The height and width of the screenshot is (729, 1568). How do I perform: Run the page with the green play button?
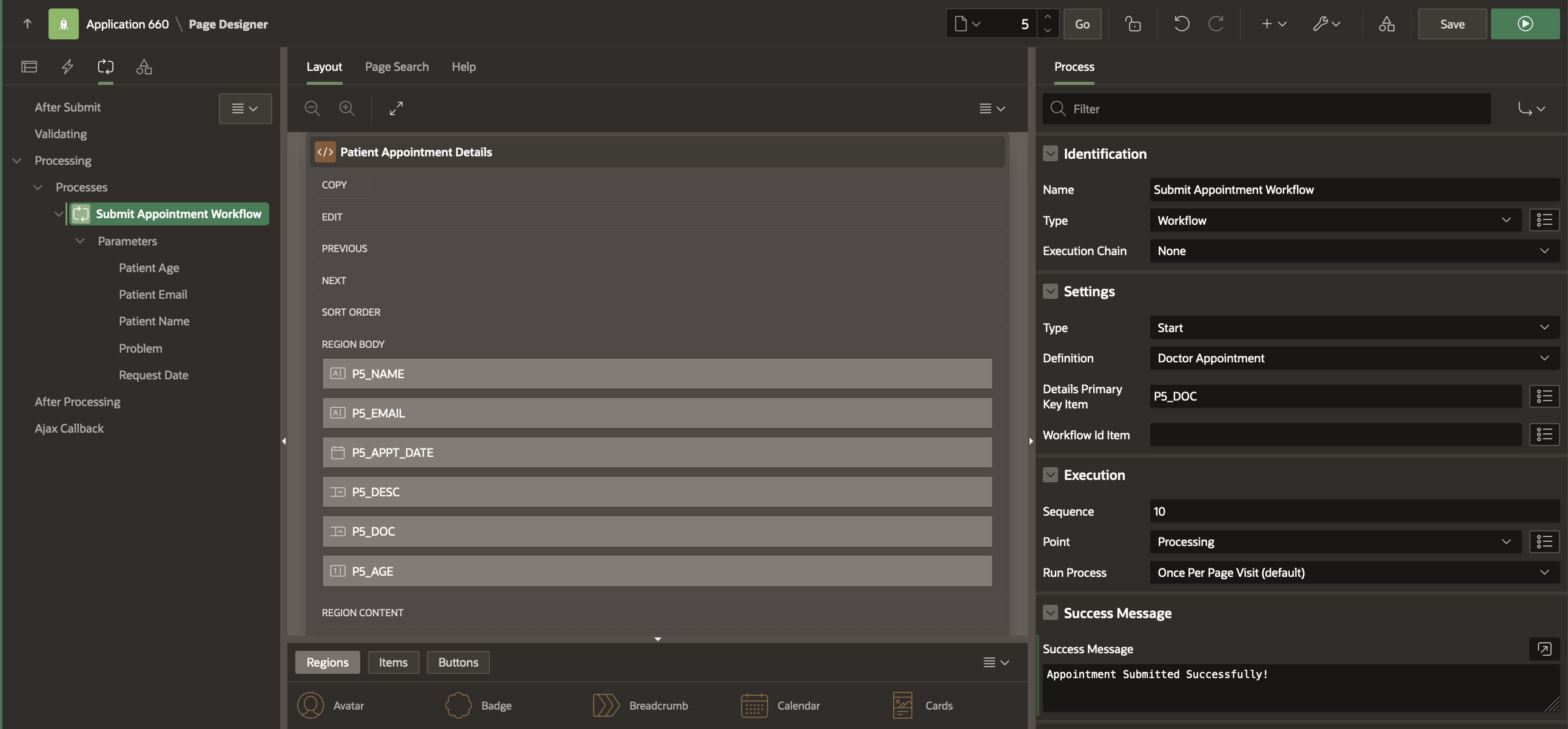[x=1525, y=24]
